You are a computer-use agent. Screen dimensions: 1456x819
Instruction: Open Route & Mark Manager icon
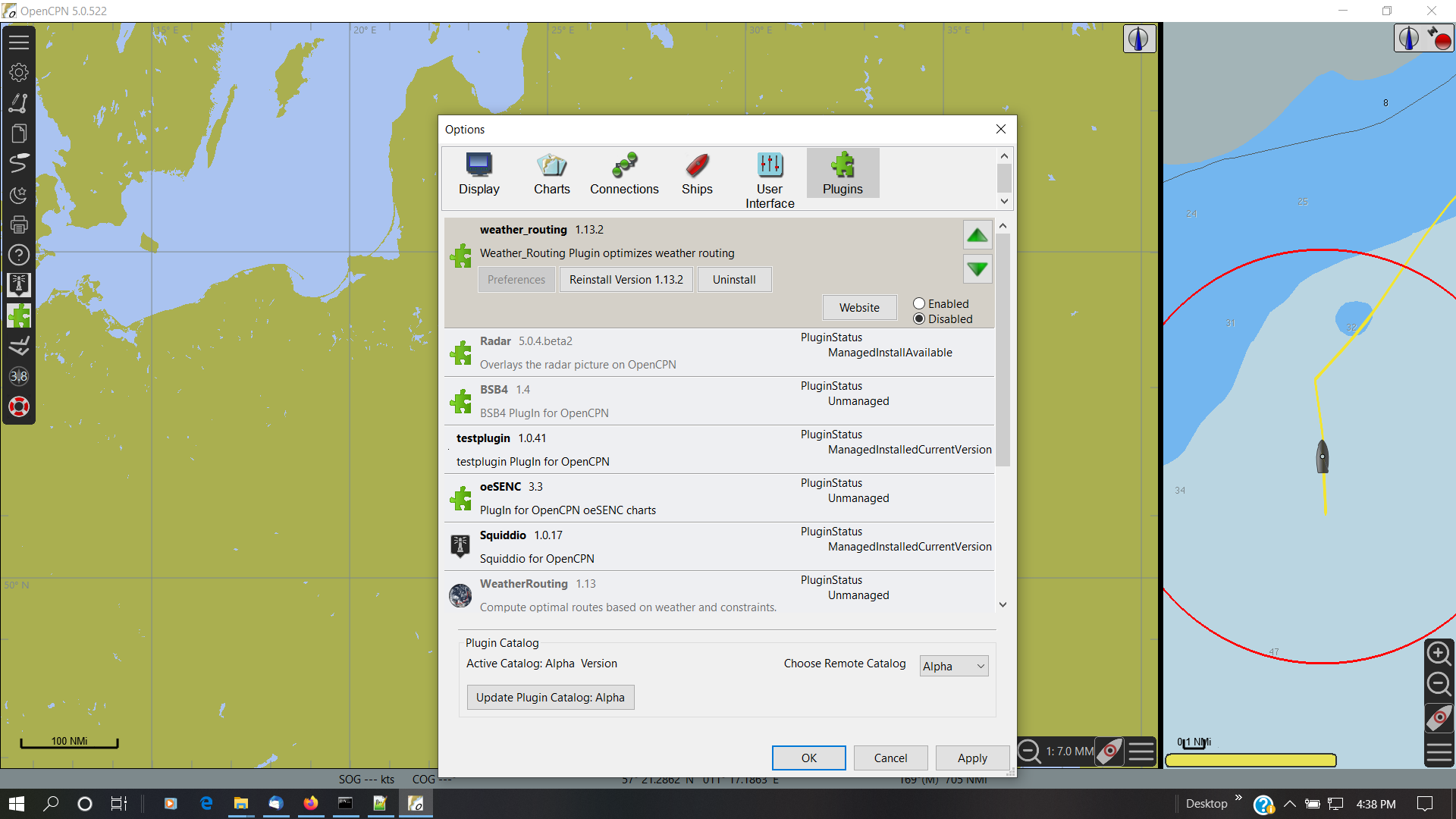click(19, 133)
